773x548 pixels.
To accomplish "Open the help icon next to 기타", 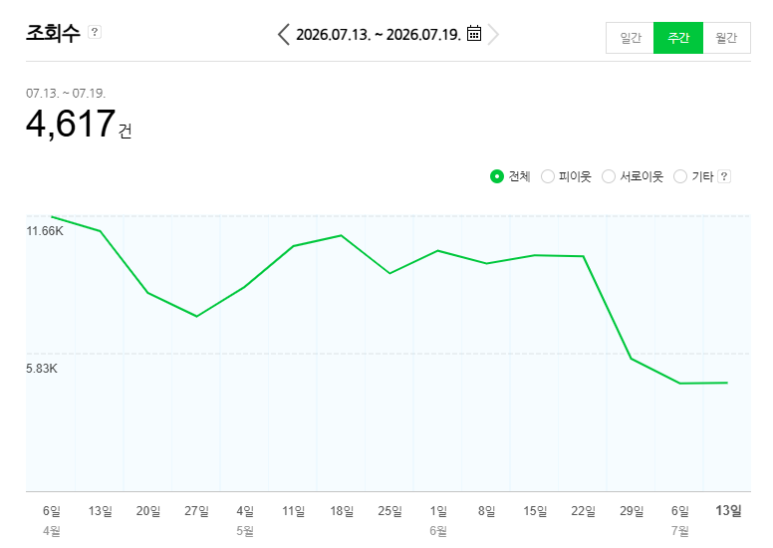I will coord(724,176).
